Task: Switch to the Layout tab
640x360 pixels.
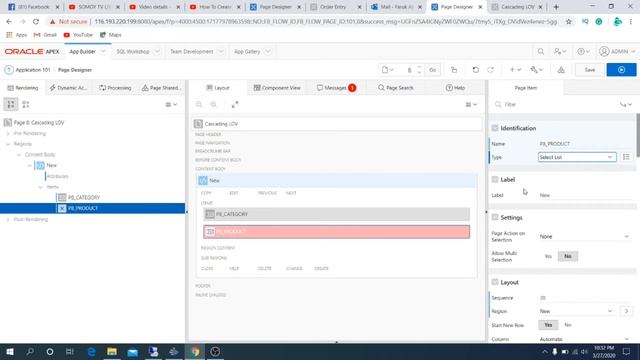Action: (218, 88)
